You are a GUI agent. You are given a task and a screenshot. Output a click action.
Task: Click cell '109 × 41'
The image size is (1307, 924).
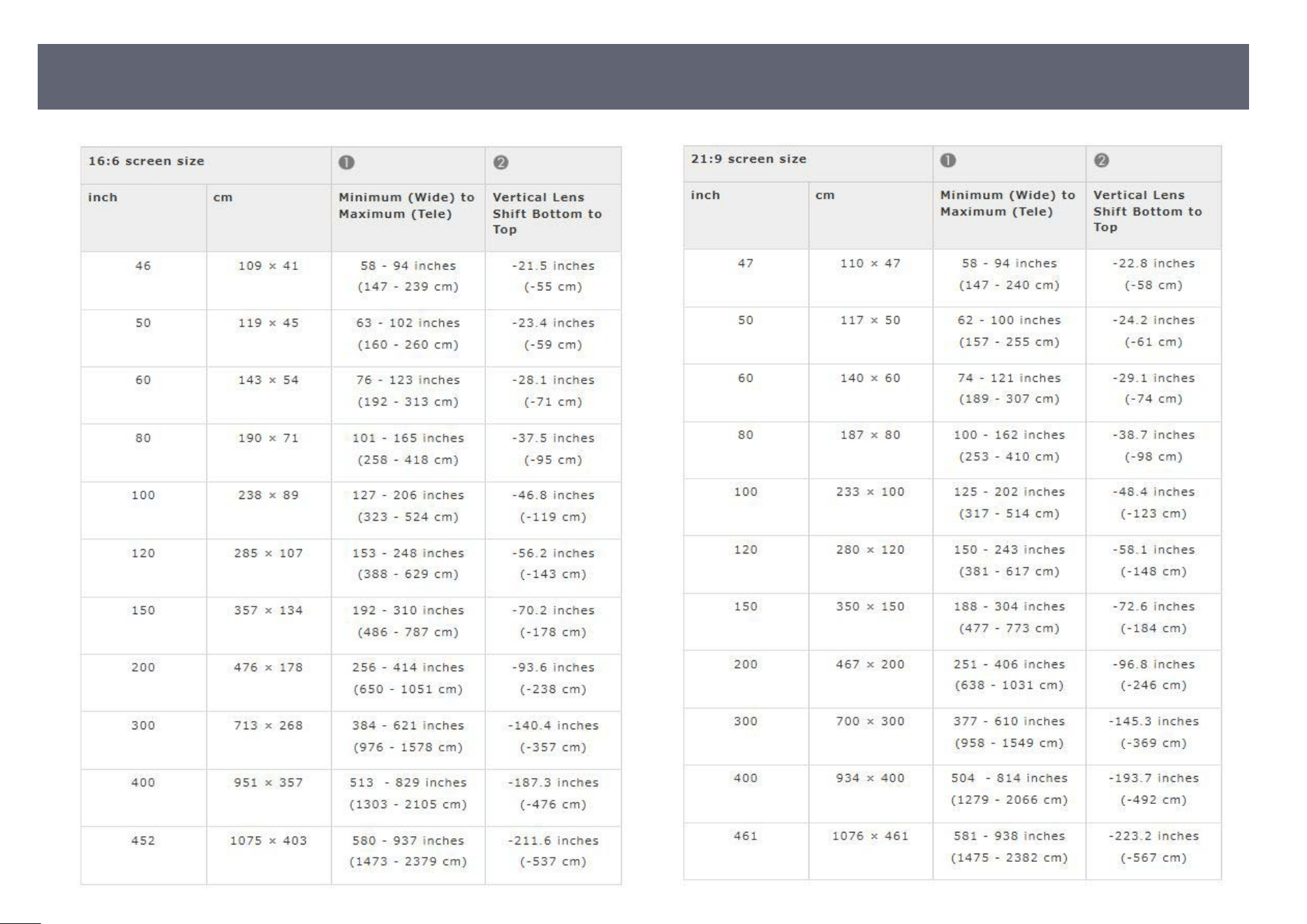[268, 266]
